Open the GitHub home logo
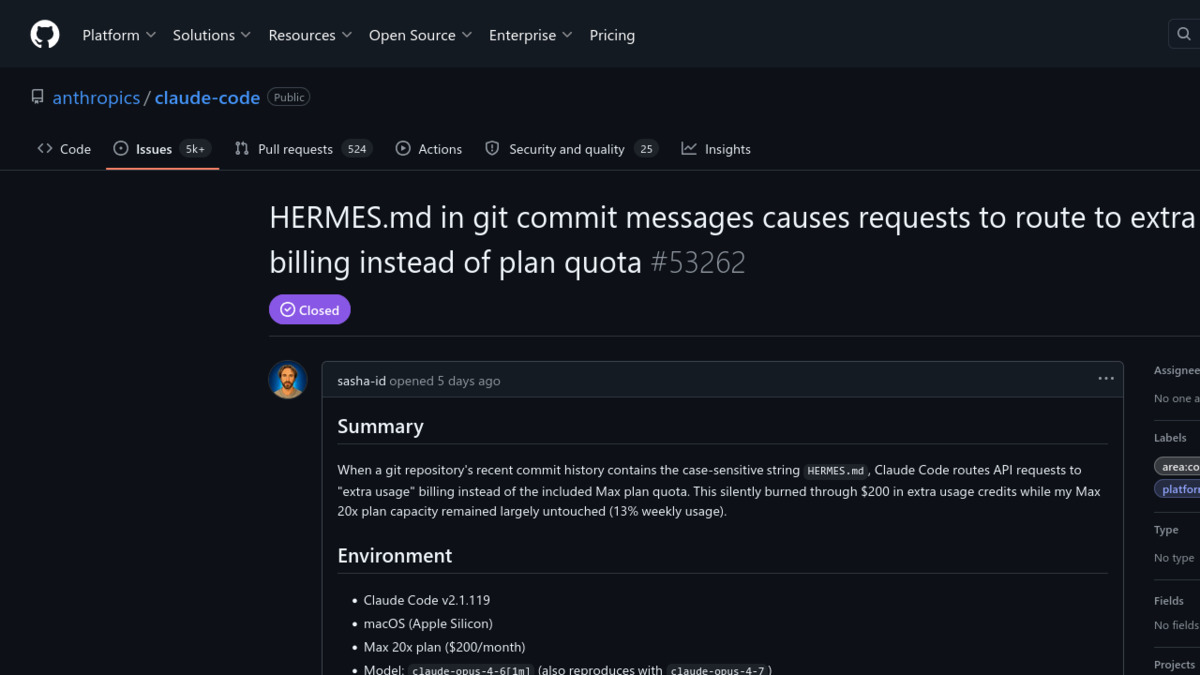The height and width of the screenshot is (675, 1200). click(44, 33)
